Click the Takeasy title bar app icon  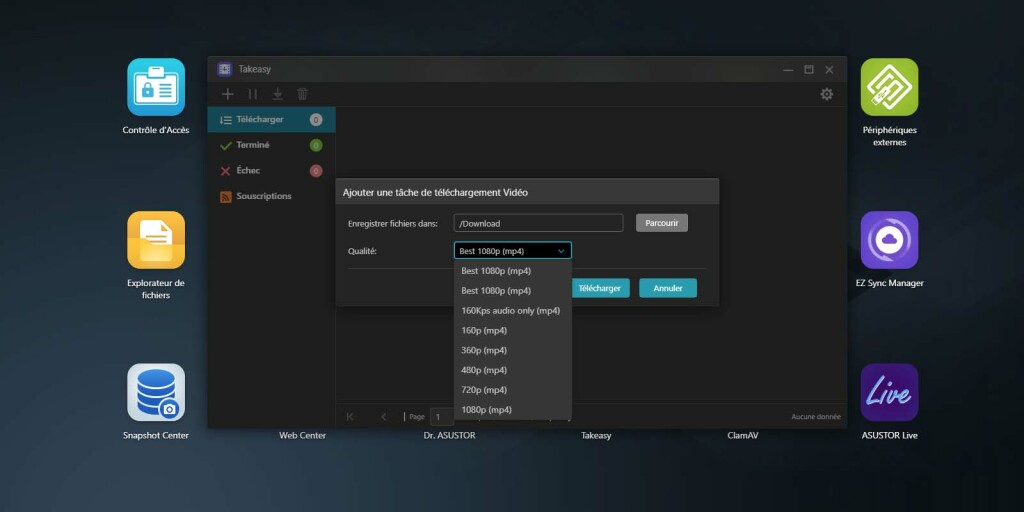coord(225,69)
